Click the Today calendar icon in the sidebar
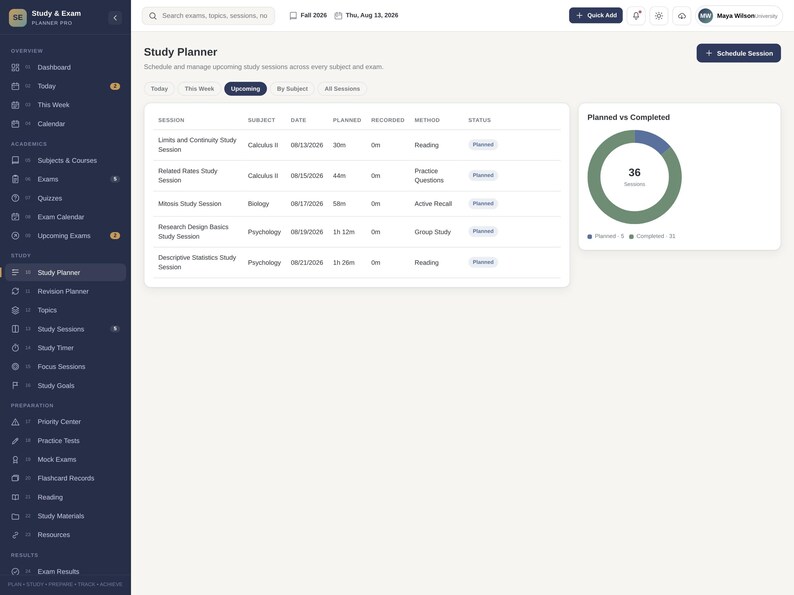 pyautogui.click(x=15, y=86)
